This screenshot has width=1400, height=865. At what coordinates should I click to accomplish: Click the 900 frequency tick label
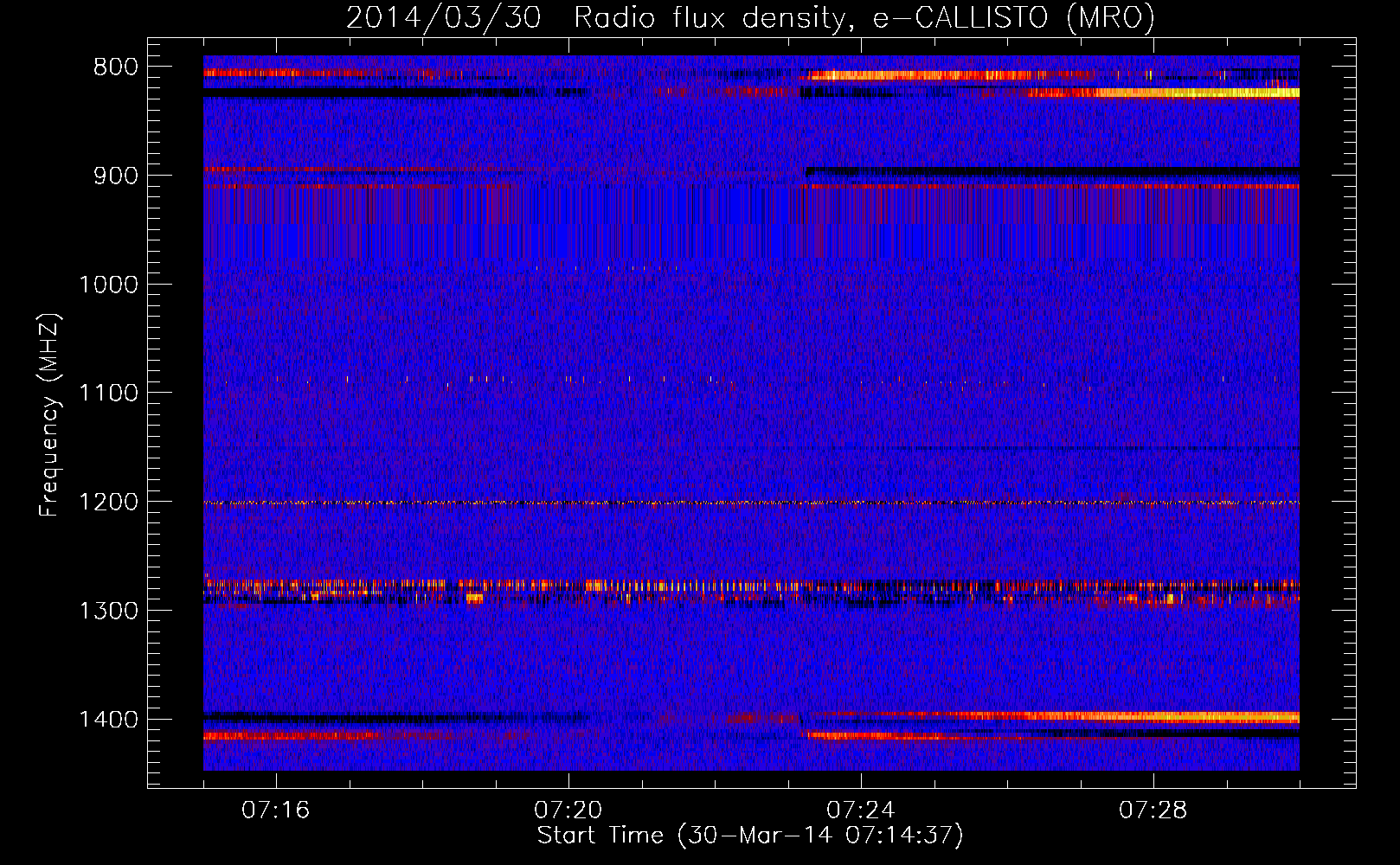coord(116,176)
